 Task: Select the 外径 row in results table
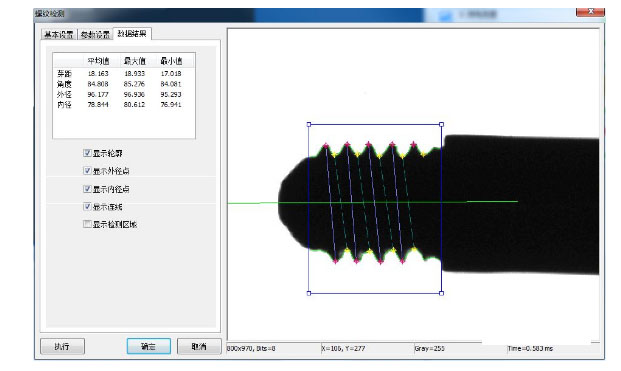click(124, 94)
